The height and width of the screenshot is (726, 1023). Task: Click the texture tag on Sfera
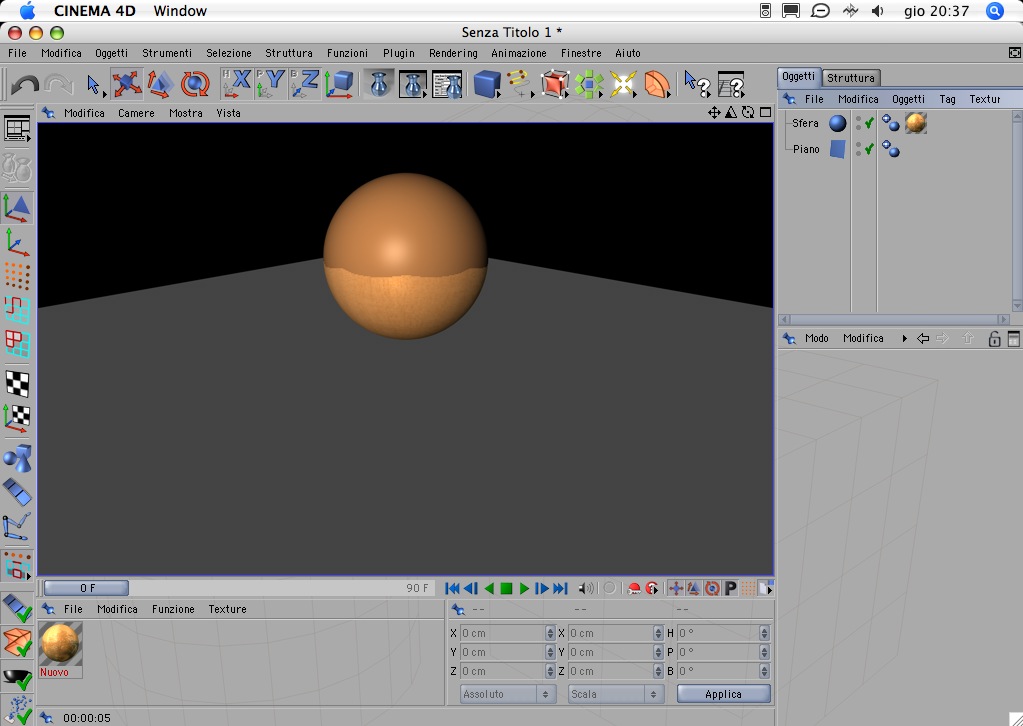(915, 124)
